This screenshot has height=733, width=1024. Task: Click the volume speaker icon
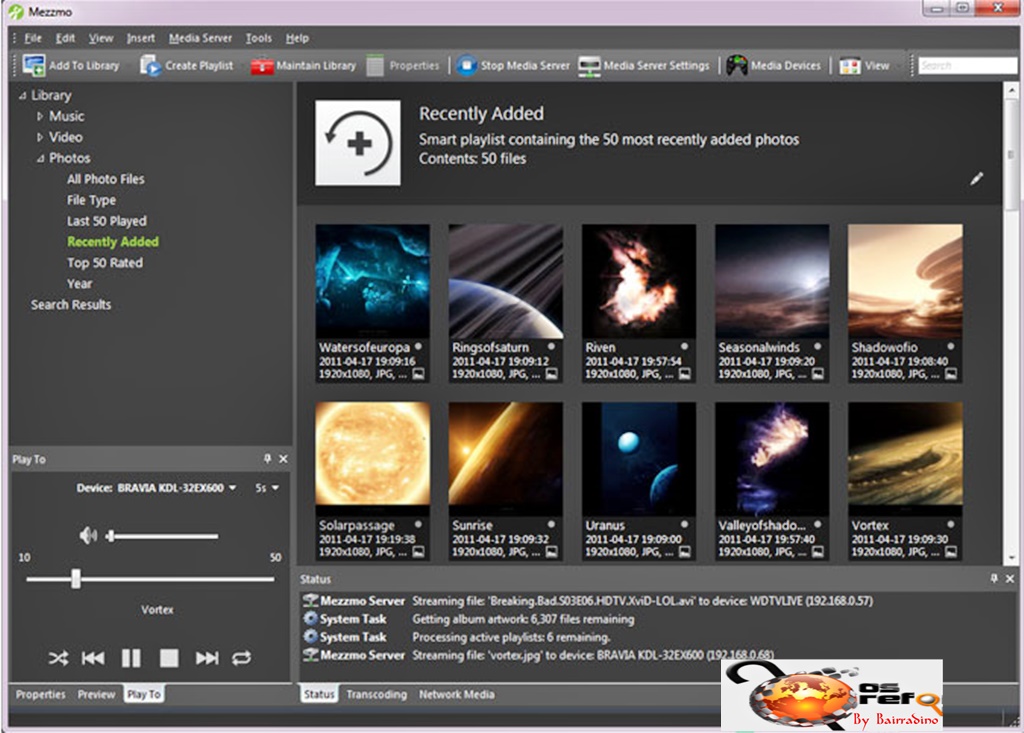(88, 536)
